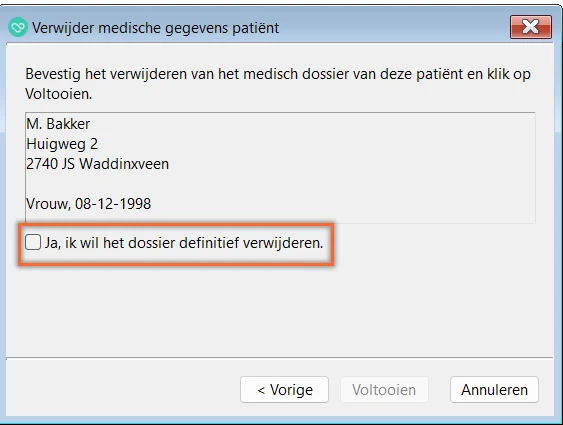Click the address line Huigweg 2

[x=62, y=144]
